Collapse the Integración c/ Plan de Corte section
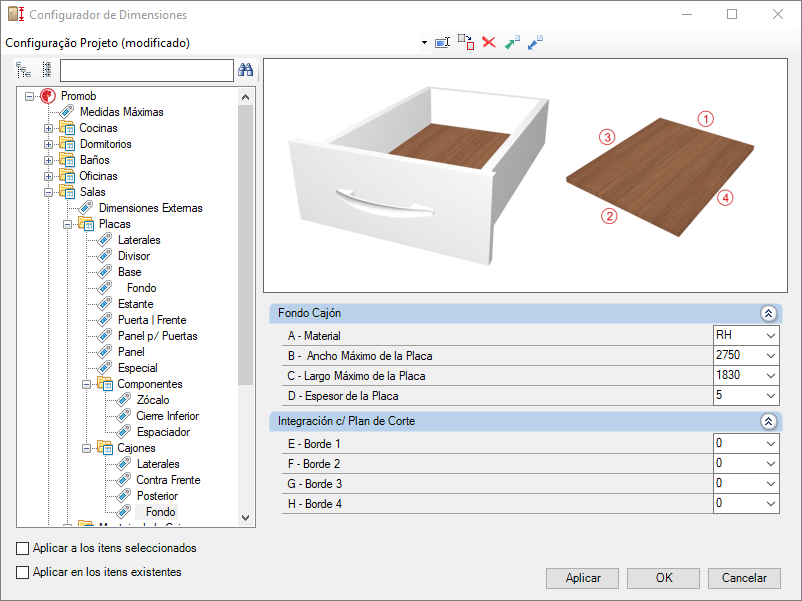 (768, 421)
